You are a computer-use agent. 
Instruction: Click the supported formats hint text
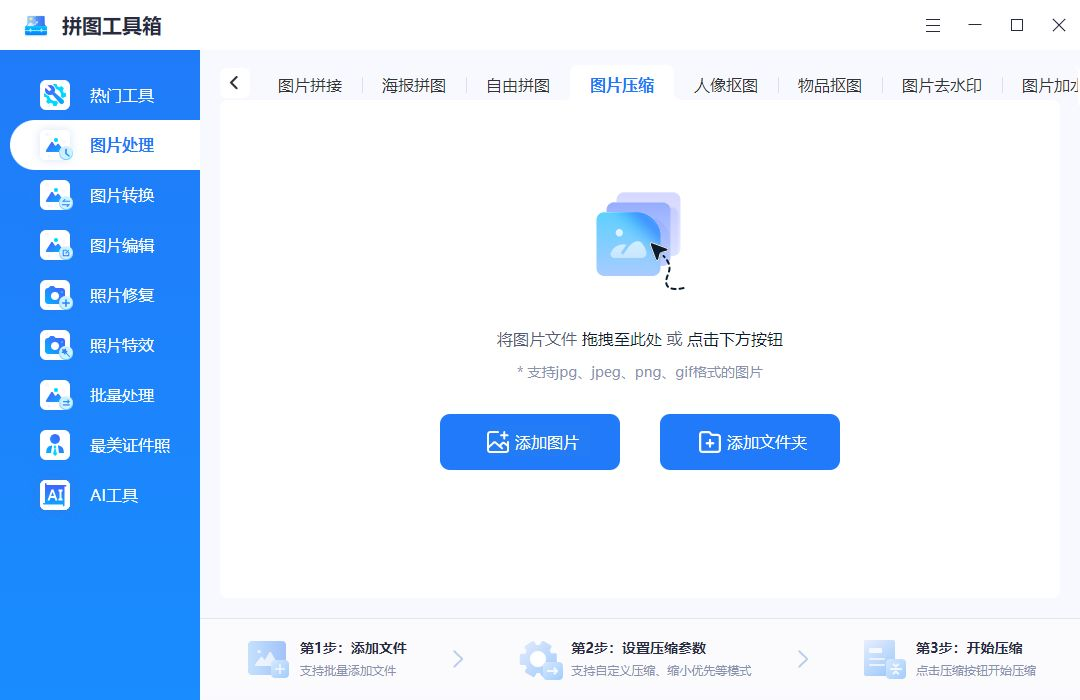tap(640, 373)
